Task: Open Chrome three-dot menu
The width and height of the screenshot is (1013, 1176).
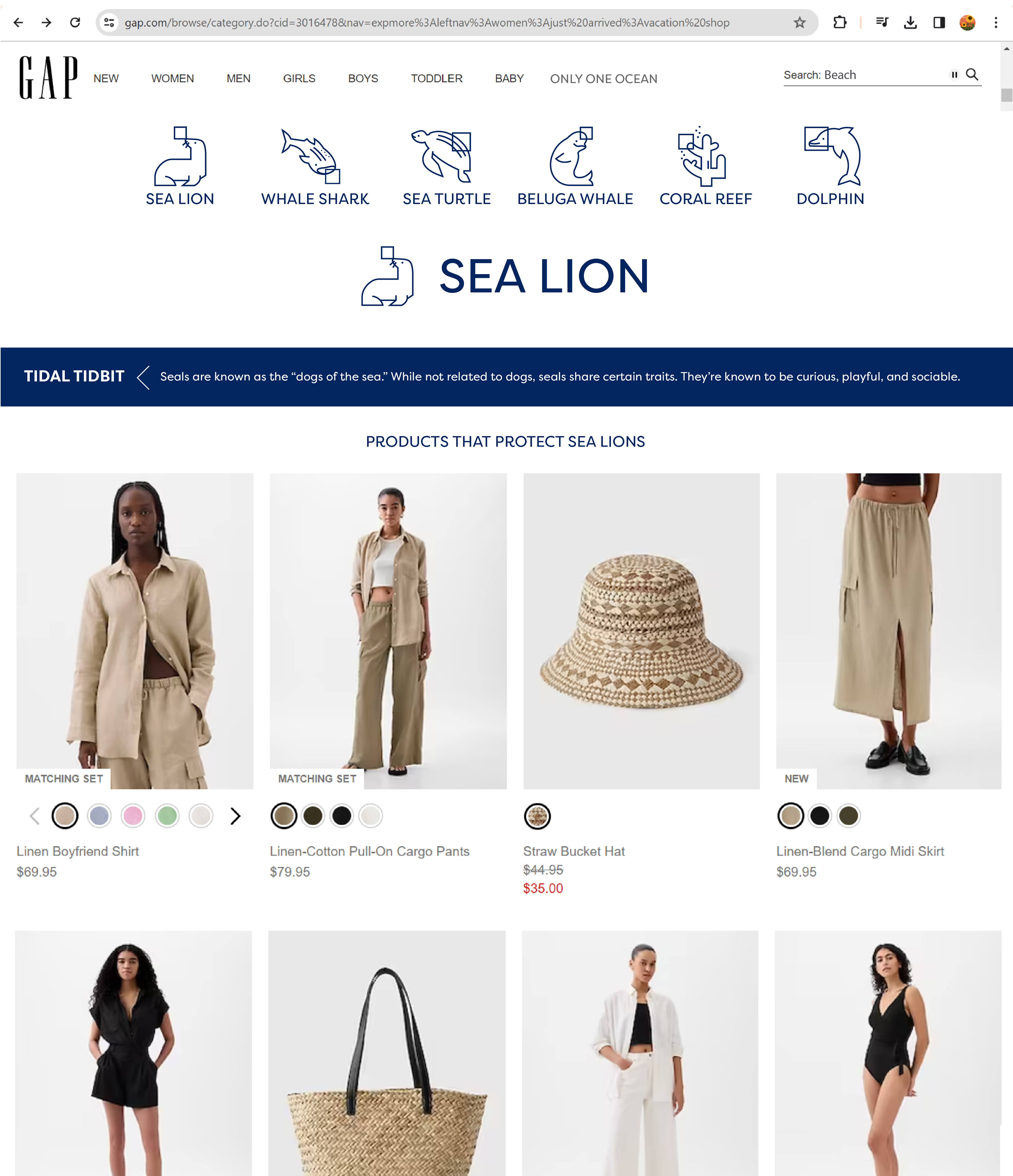Action: click(995, 23)
